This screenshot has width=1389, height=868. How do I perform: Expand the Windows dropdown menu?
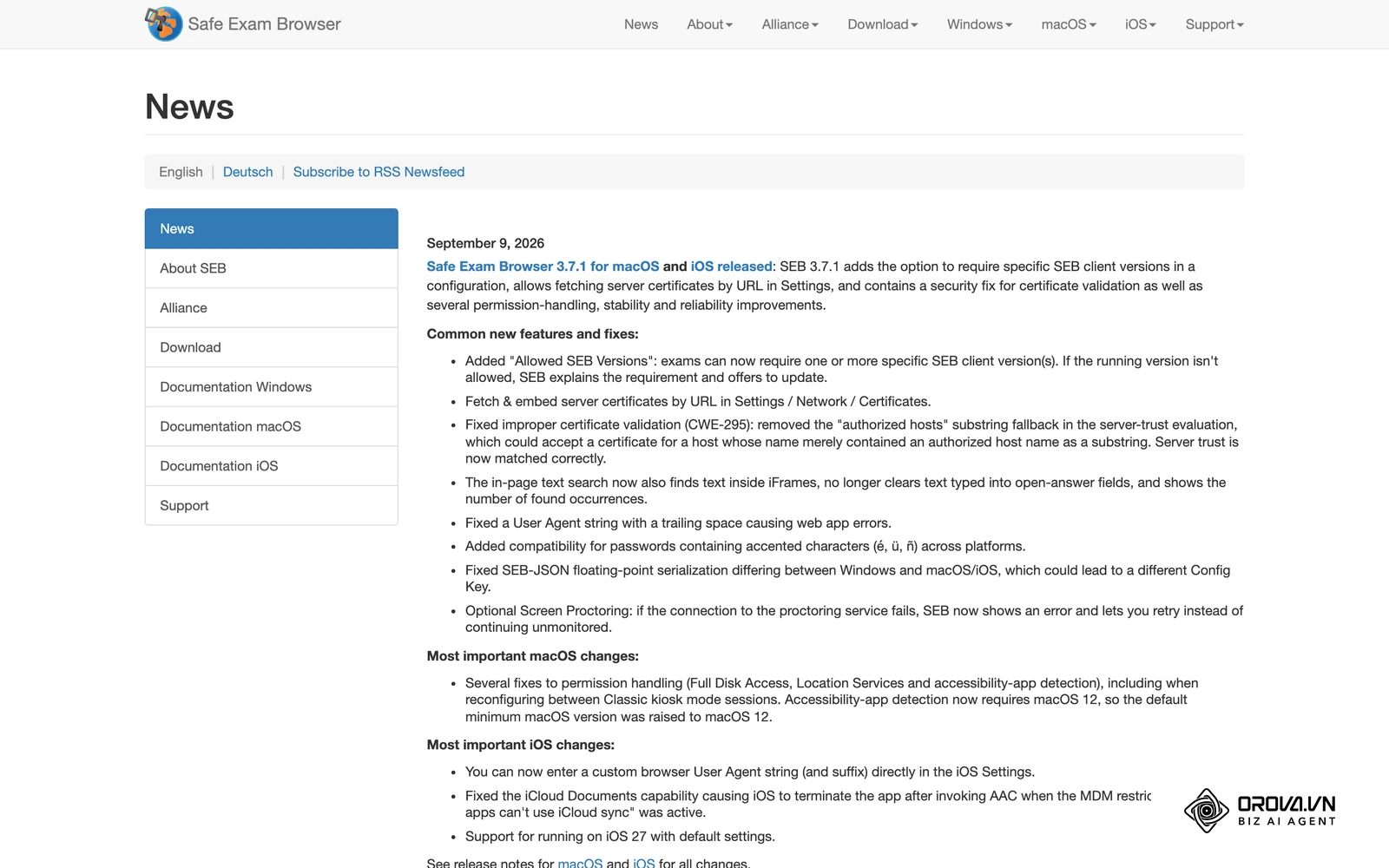(979, 24)
